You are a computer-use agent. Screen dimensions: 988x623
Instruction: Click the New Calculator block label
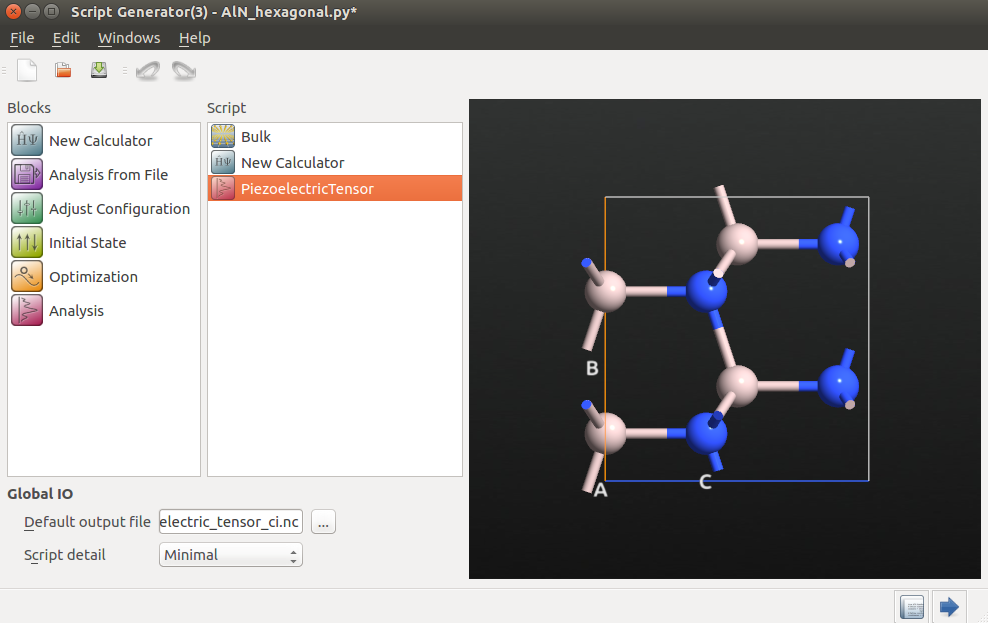click(x=101, y=140)
